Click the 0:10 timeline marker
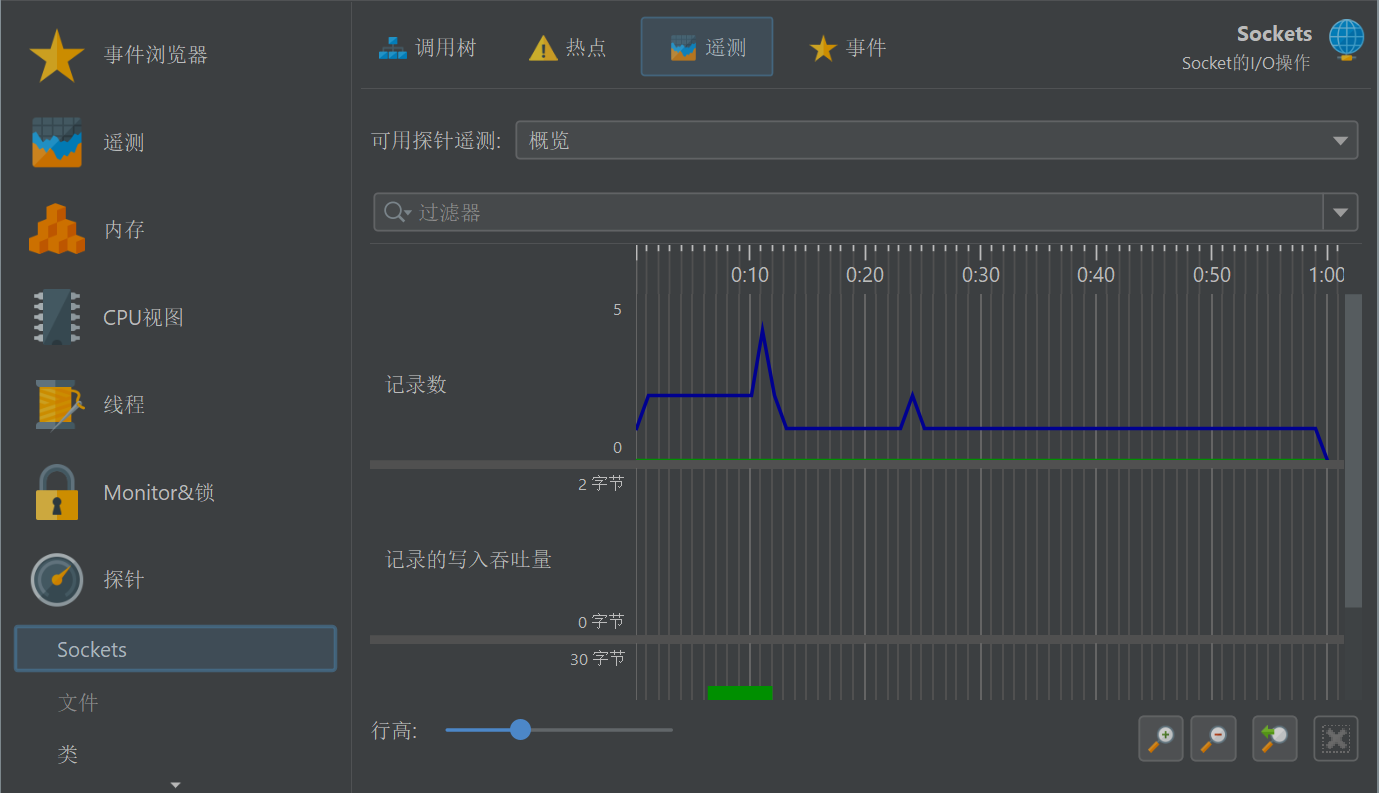 pos(750,275)
